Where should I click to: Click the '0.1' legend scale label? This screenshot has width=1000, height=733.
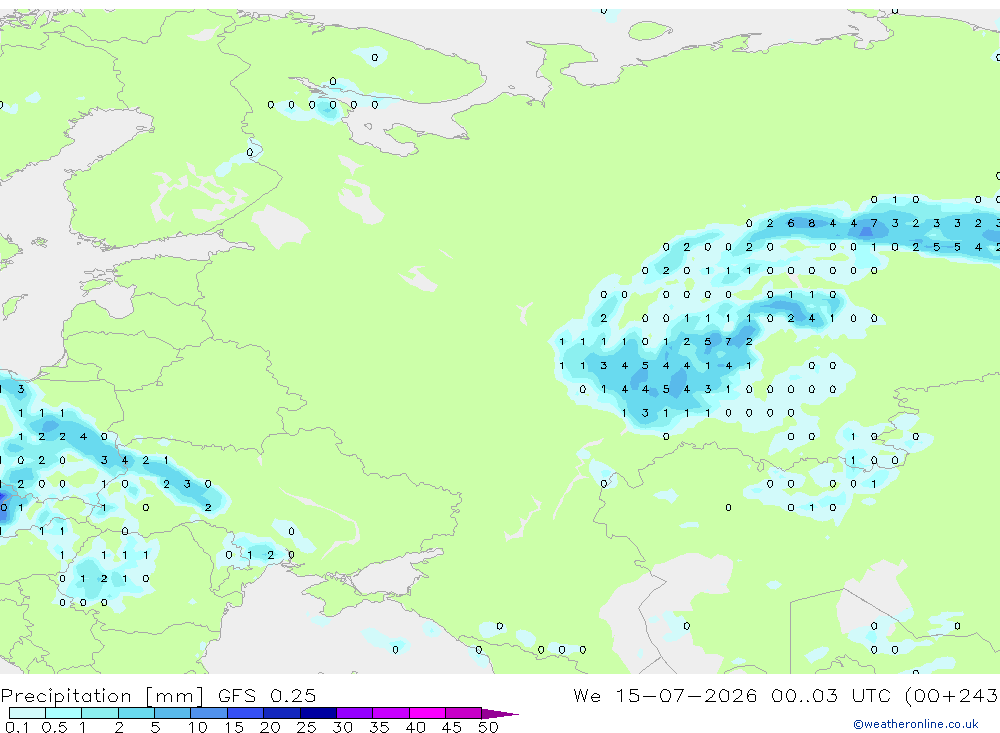pyautogui.click(x=17, y=727)
